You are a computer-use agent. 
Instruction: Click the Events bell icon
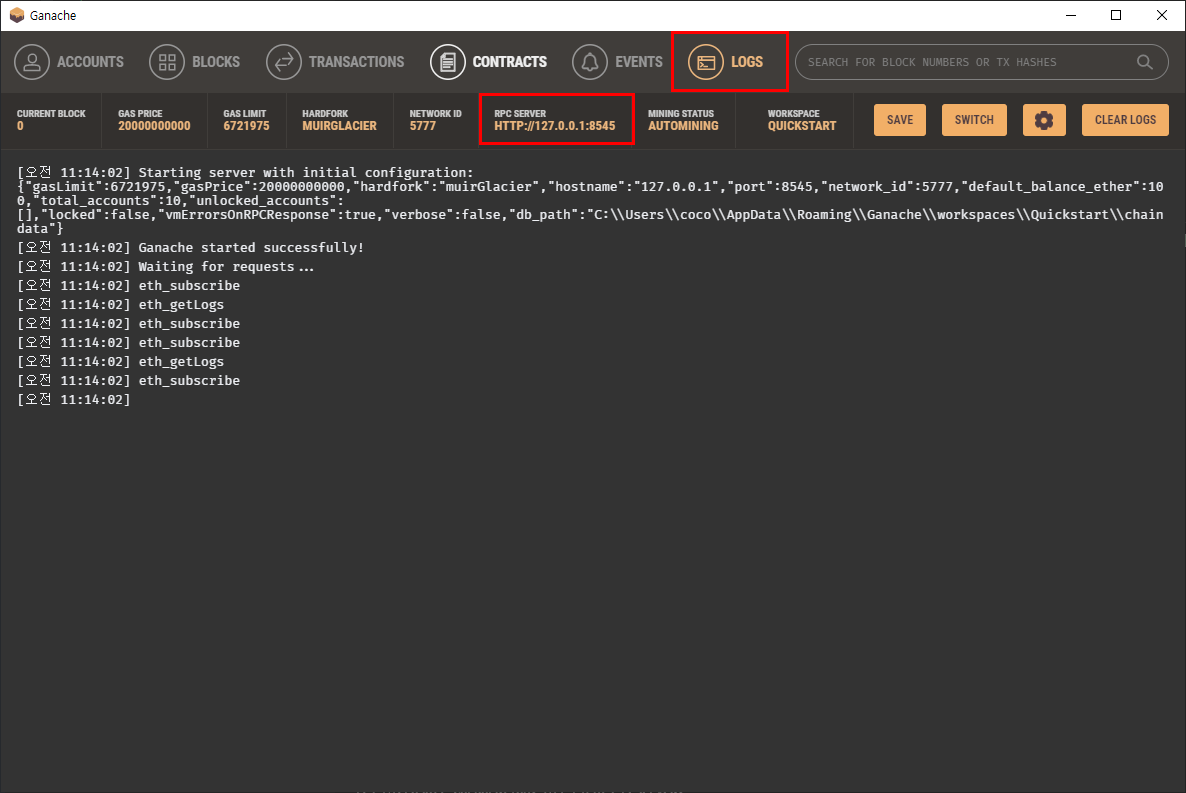pos(590,62)
